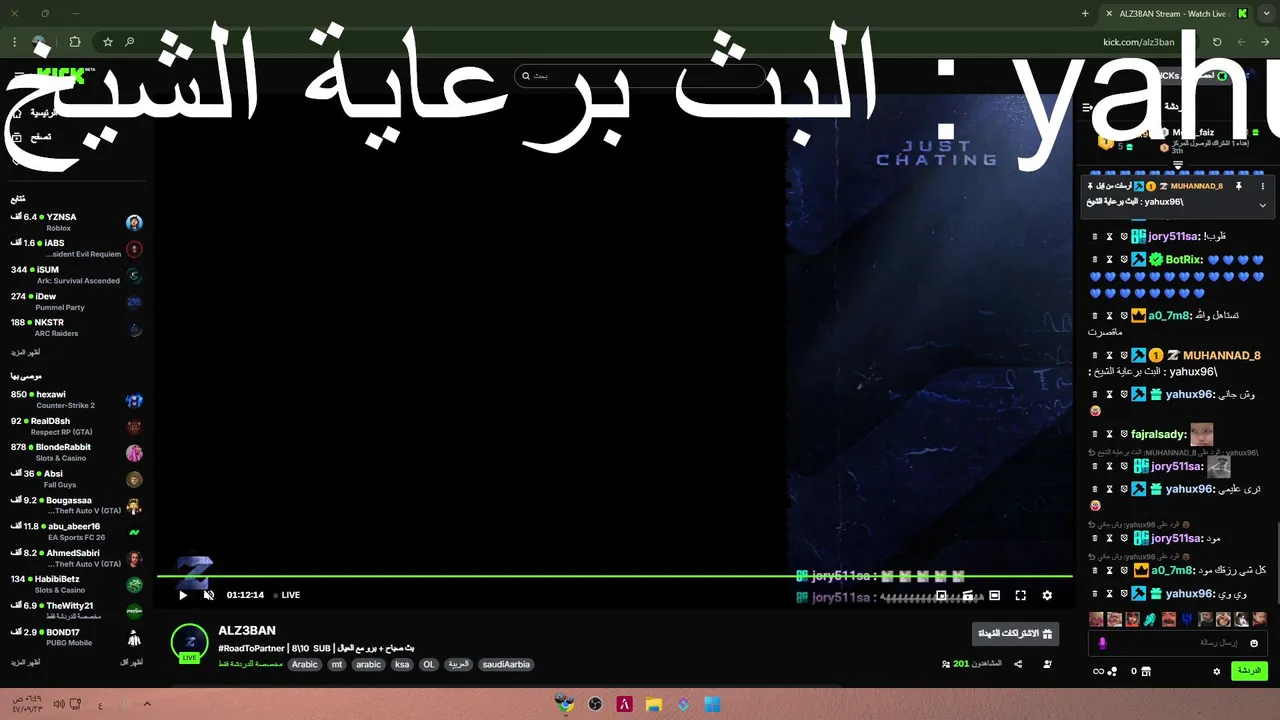Open pinned message options menu
The height and width of the screenshot is (720, 1280).
[1262, 186]
